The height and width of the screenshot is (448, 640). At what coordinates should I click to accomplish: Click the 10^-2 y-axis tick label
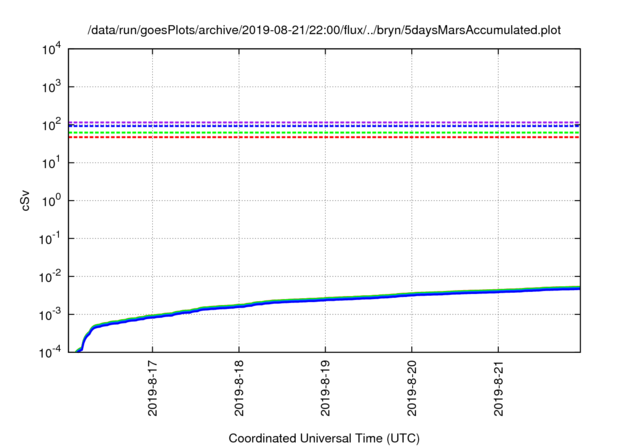coord(50,277)
